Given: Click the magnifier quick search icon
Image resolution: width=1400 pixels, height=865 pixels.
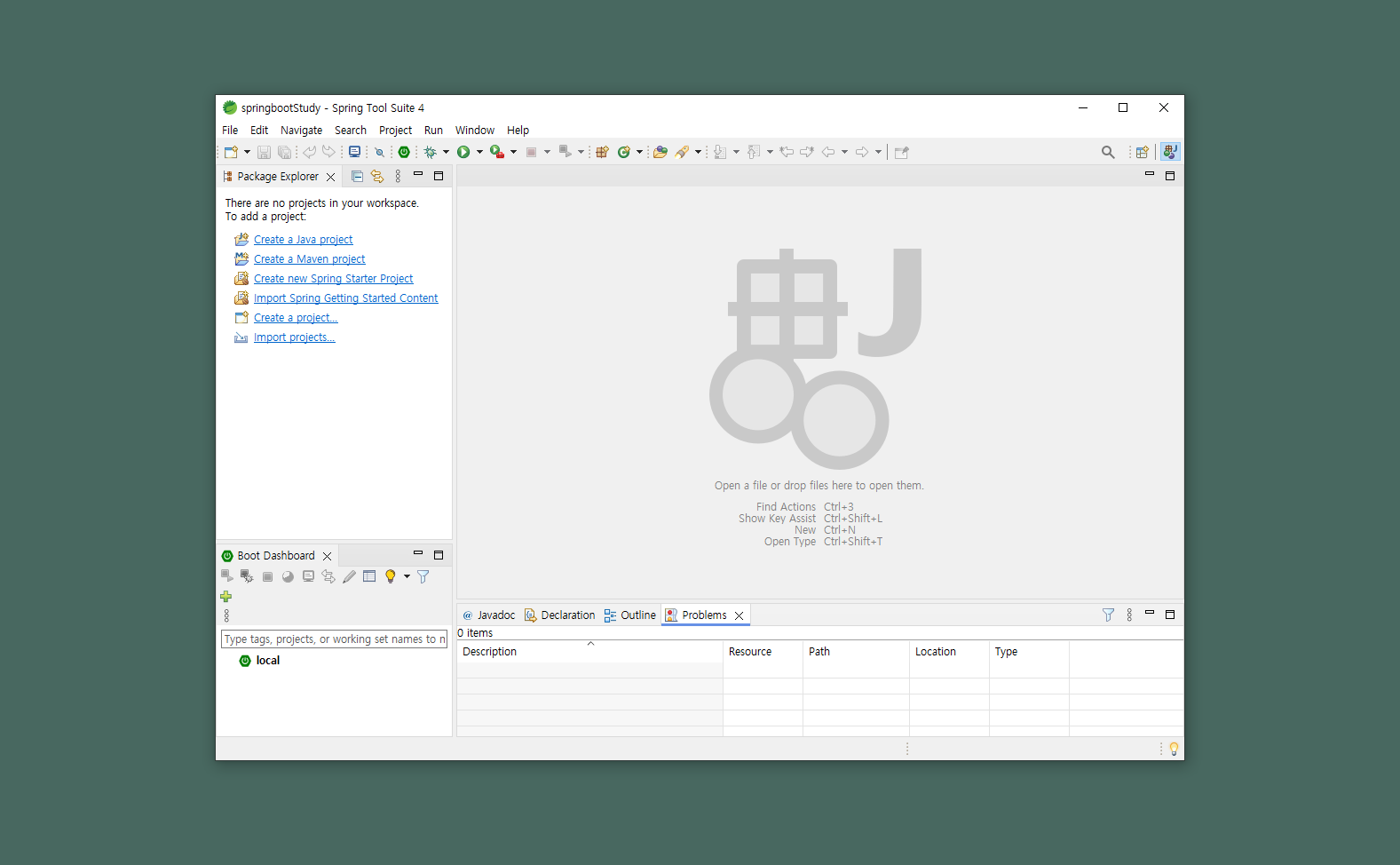Looking at the screenshot, I should coord(1108,152).
